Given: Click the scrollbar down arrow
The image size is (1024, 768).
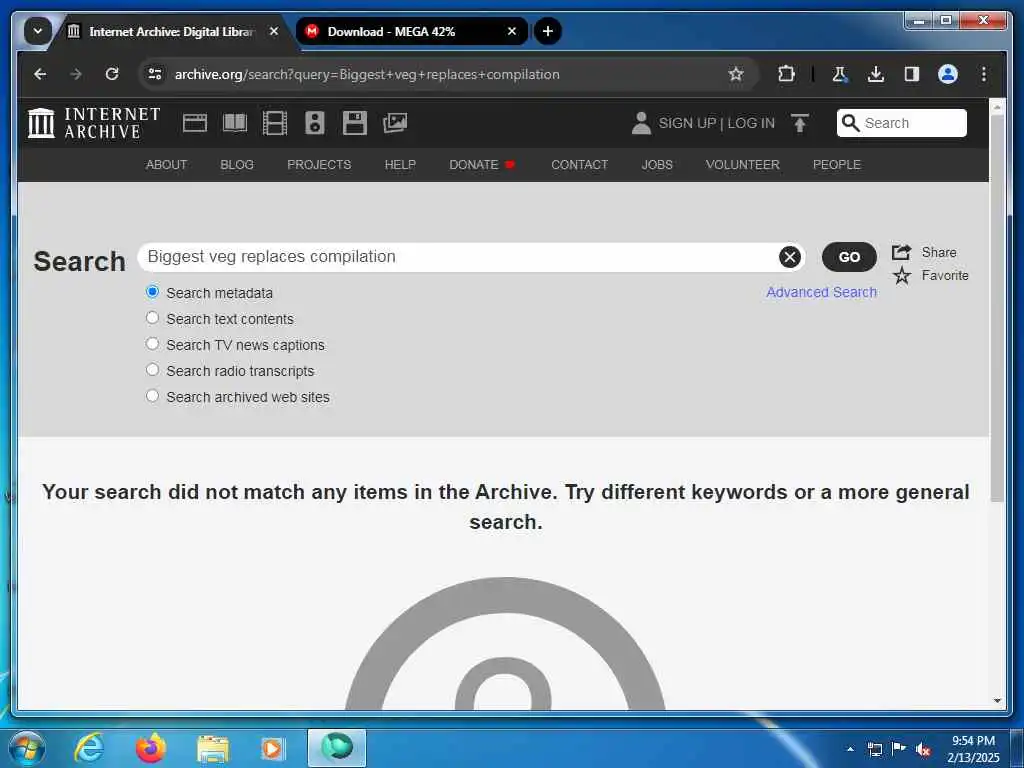Looking at the screenshot, I should click(x=997, y=701).
